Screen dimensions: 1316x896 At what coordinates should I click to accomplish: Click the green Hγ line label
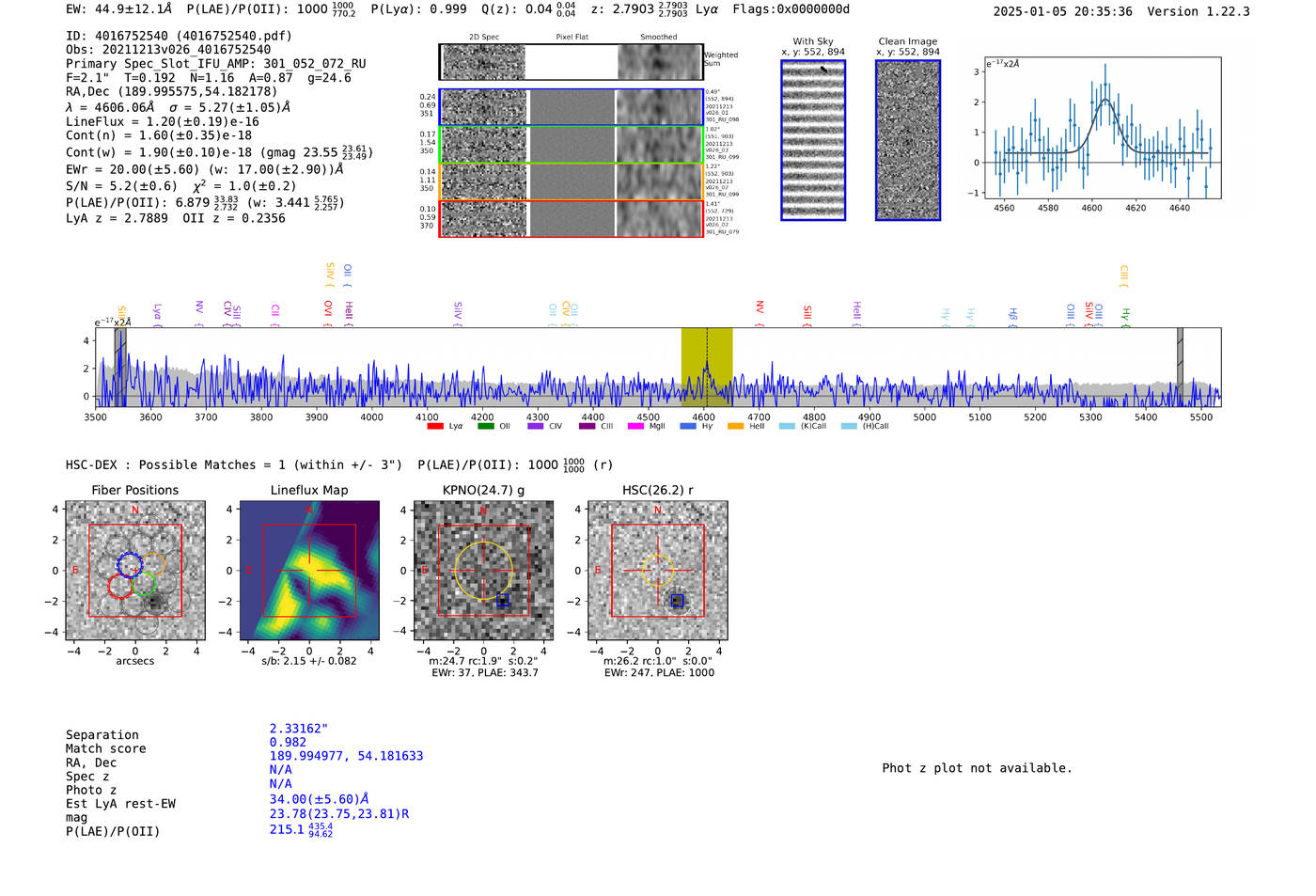click(1125, 317)
